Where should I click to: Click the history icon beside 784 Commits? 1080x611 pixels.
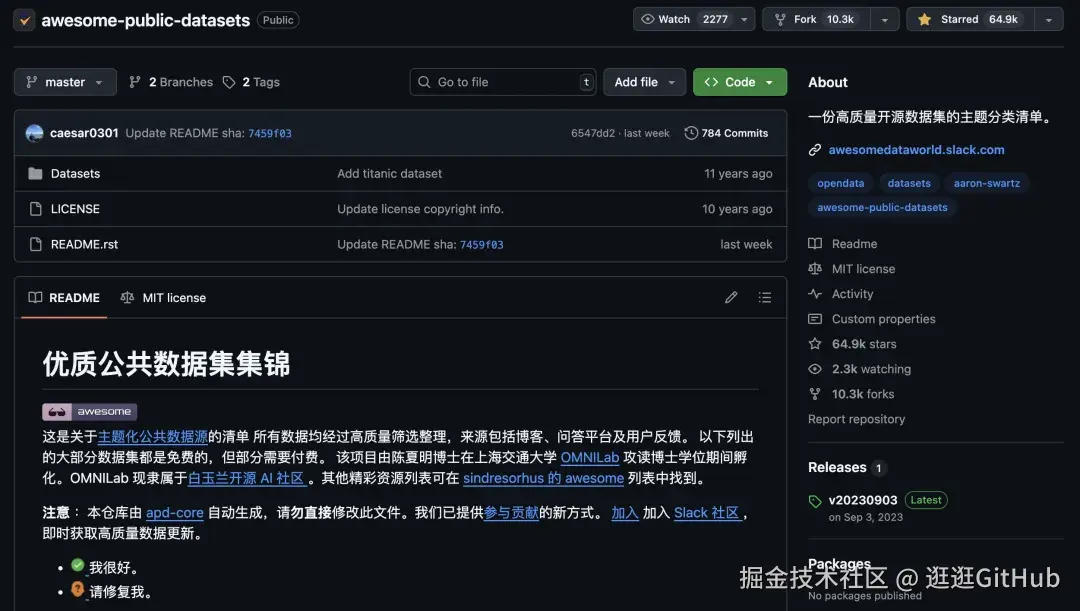pyautogui.click(x=691, y=132)
